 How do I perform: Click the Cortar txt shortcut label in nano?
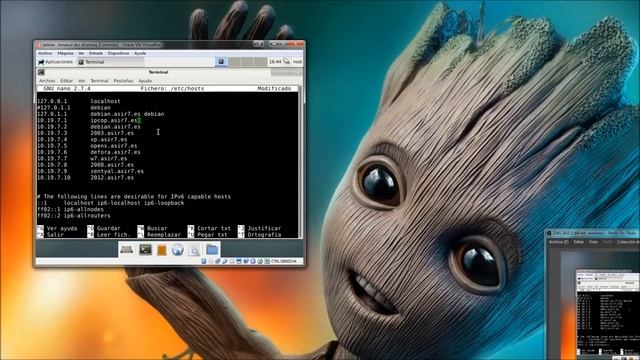pos(214,229)
